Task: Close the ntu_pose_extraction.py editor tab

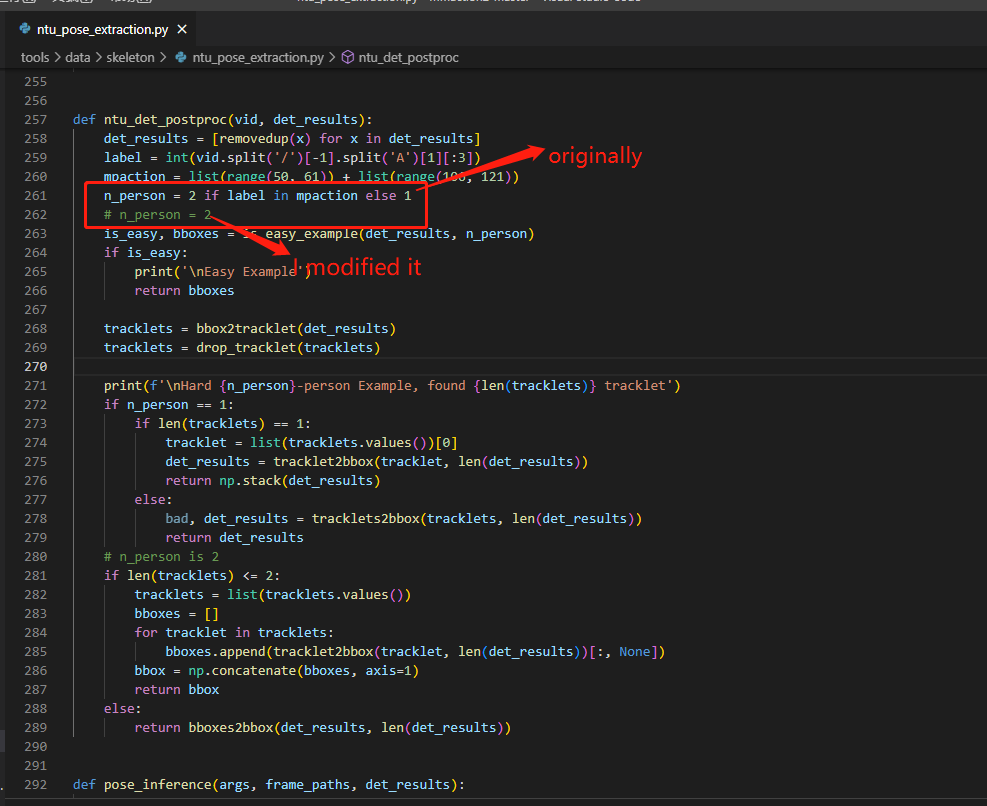Action: [x=180, y=29]
